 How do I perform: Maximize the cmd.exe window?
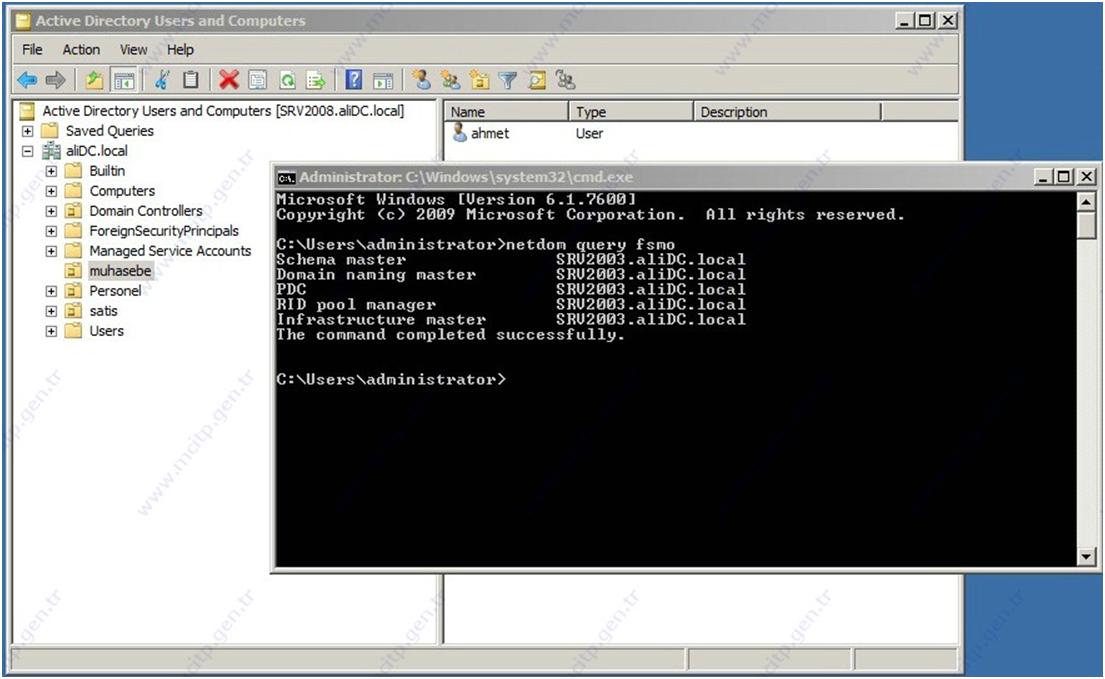pos(1064,177)
